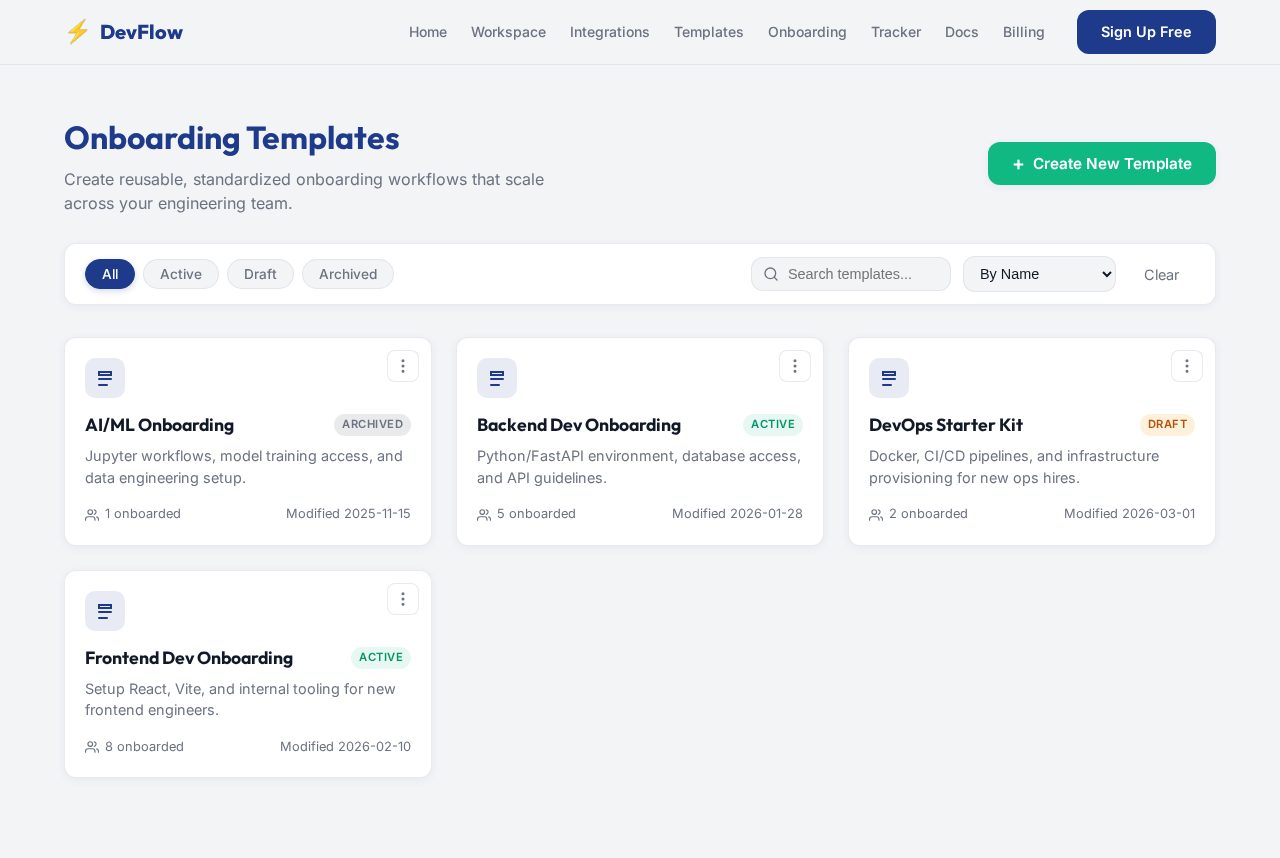Open the Tracker nav item
Viewport: 1280px width, 858px height.
point(896,32)
